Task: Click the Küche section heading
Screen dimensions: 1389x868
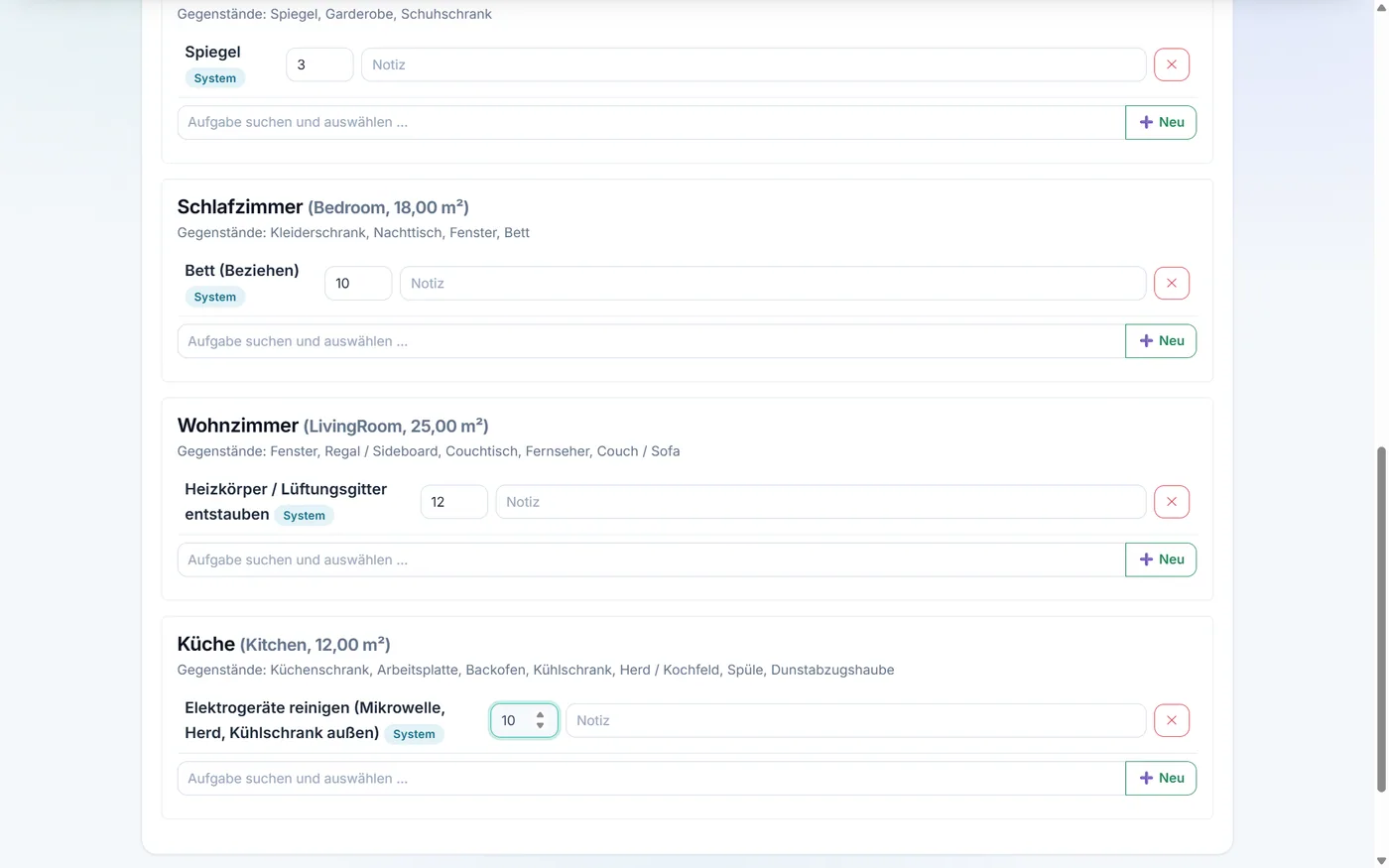Action: click(x=284, y=645)
